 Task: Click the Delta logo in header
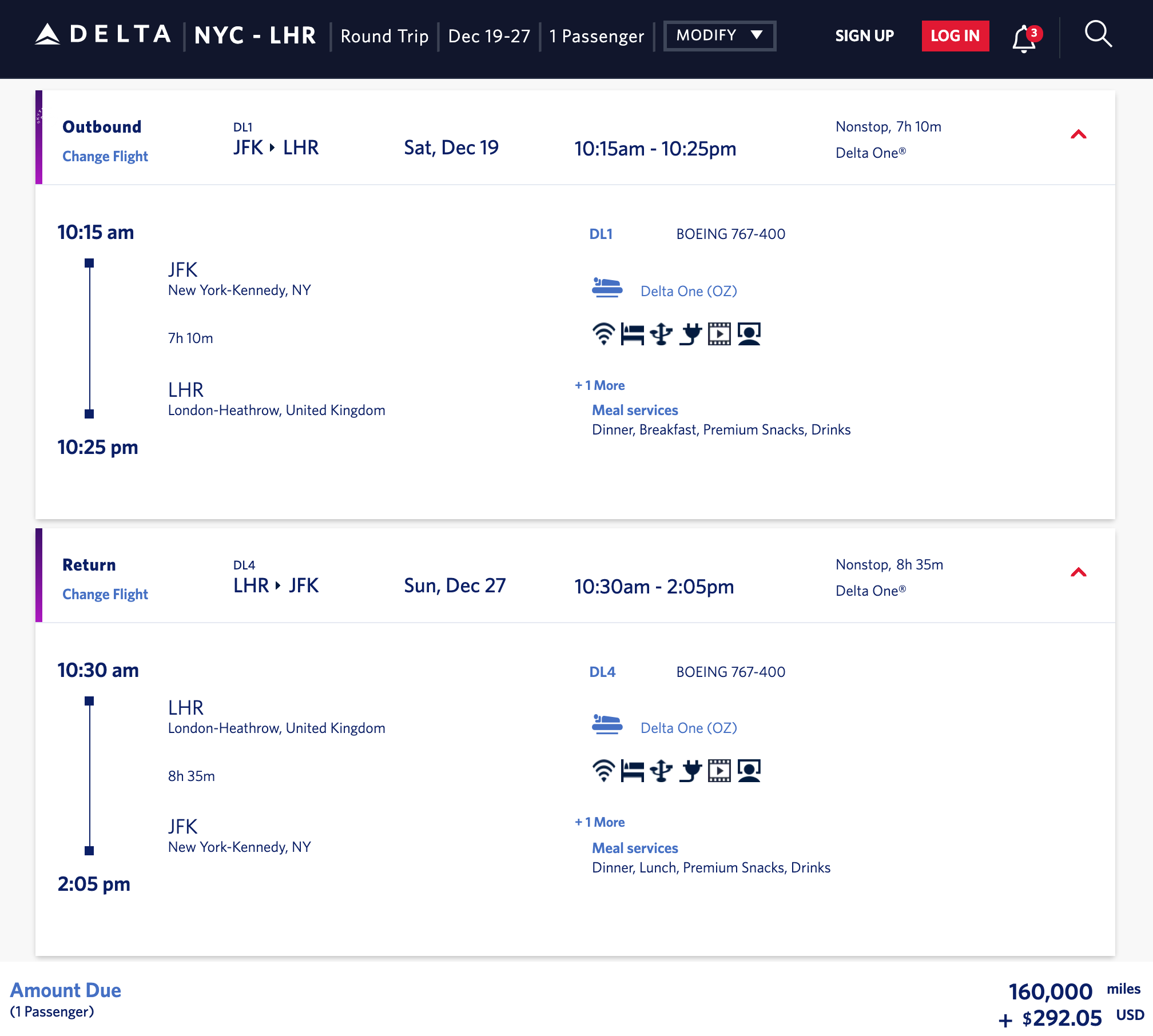[104, 35]
